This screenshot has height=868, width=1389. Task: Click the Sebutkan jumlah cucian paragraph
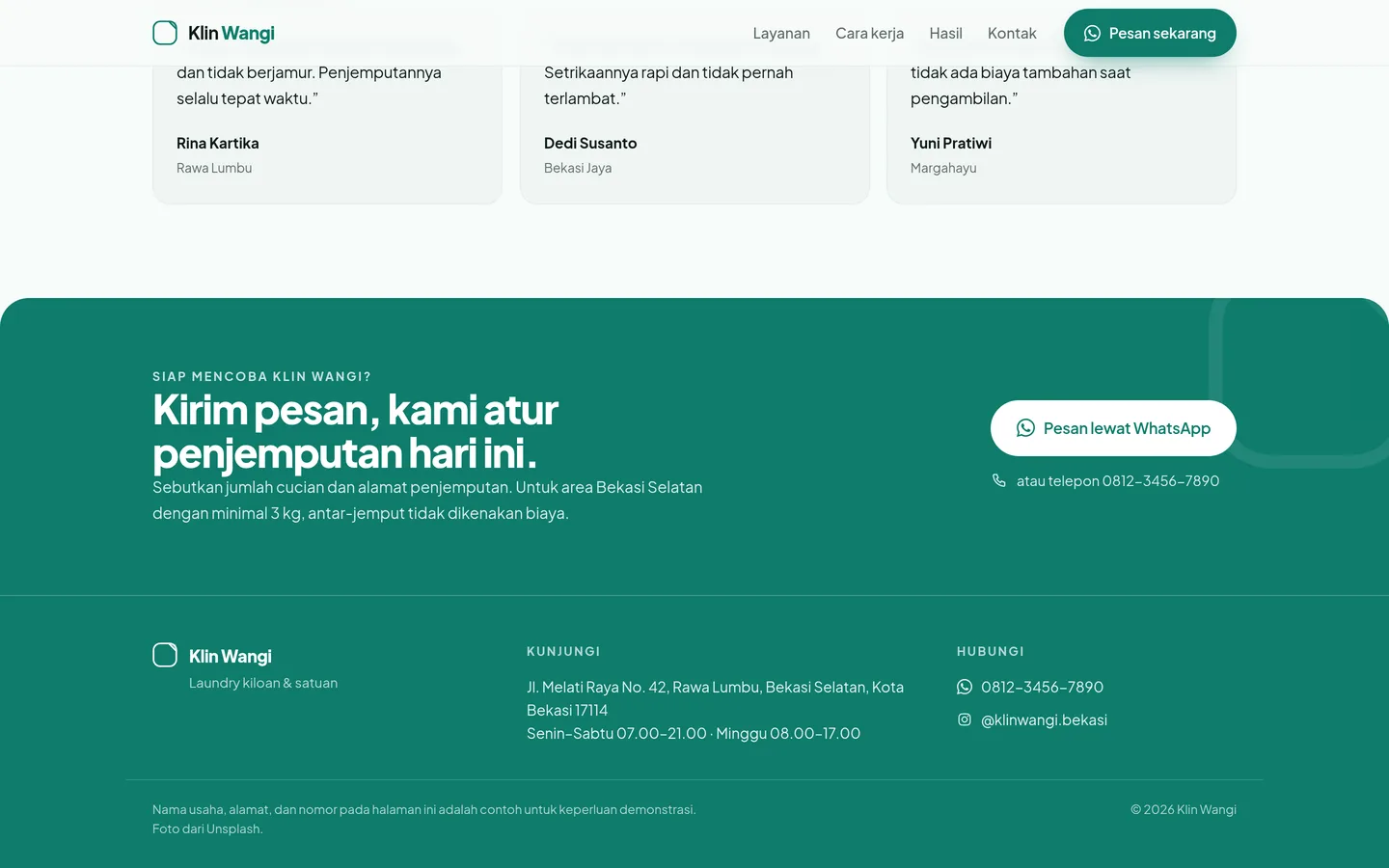click(427, 501)
